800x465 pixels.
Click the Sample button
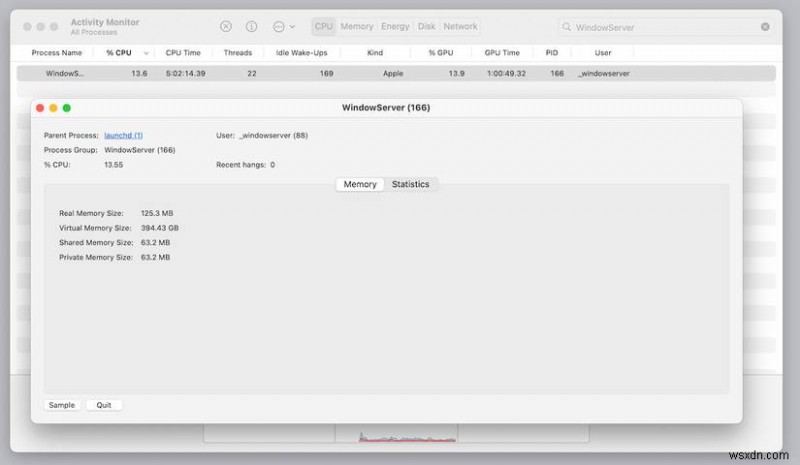pyautogui.click(x=62, y=405)
